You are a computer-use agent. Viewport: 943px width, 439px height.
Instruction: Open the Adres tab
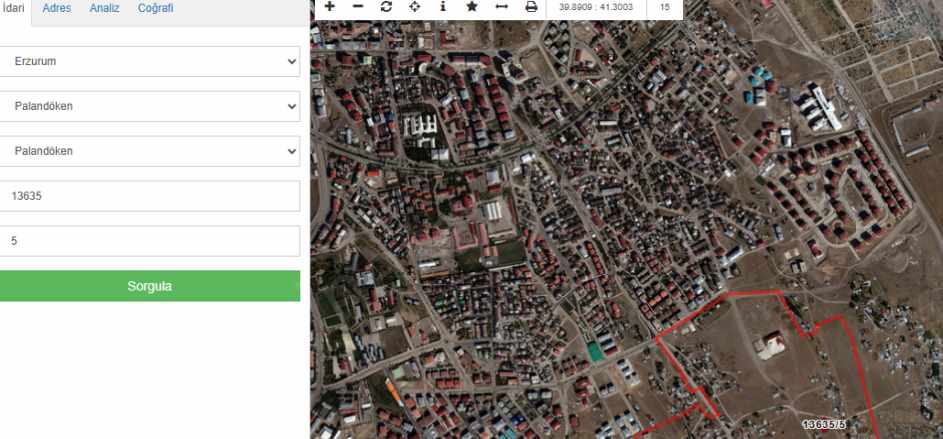pos(57,8)
